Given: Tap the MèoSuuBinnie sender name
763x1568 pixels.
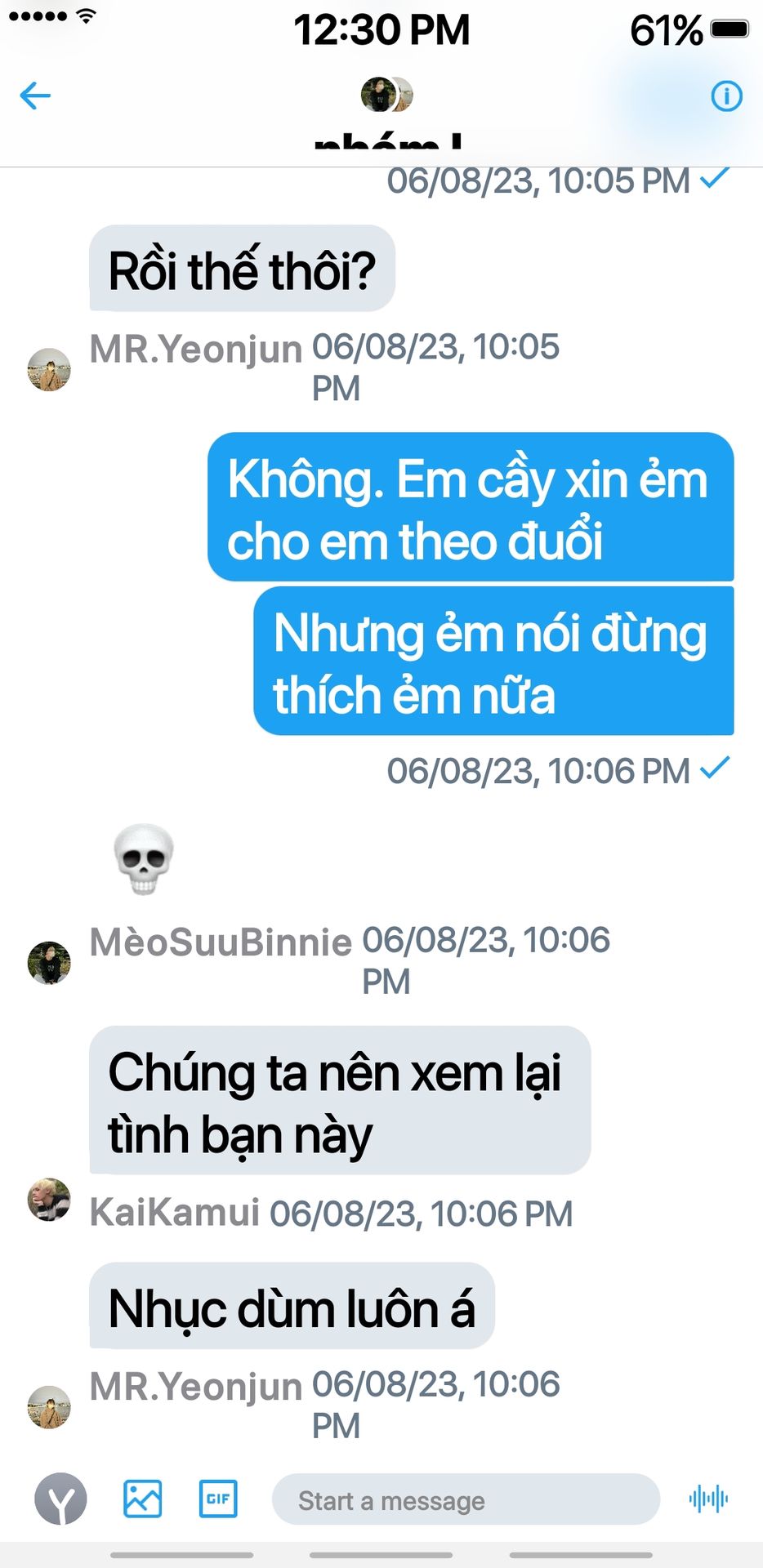Looking at the screenshot, I should [221, 942].
